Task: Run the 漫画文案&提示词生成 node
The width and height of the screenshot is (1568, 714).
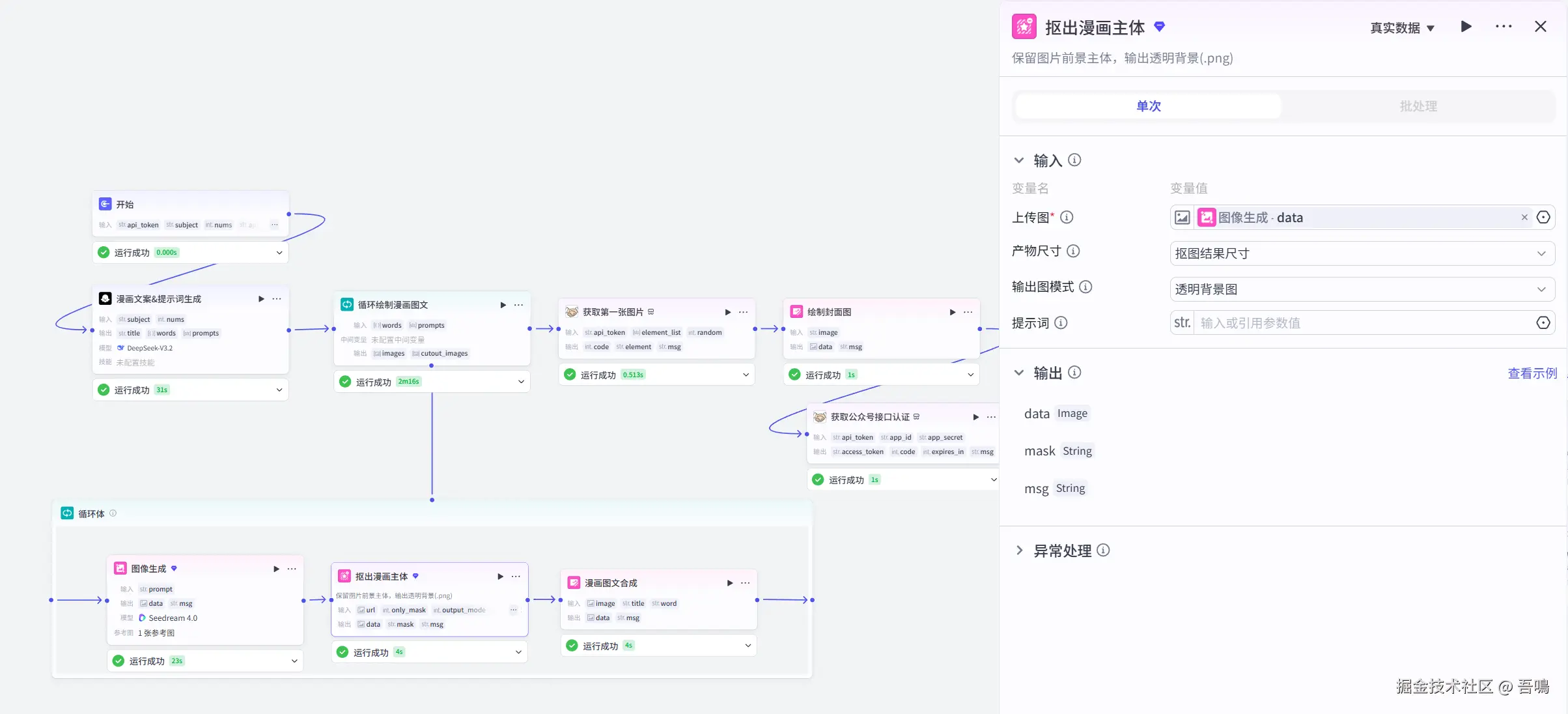Action: (261, 299)
